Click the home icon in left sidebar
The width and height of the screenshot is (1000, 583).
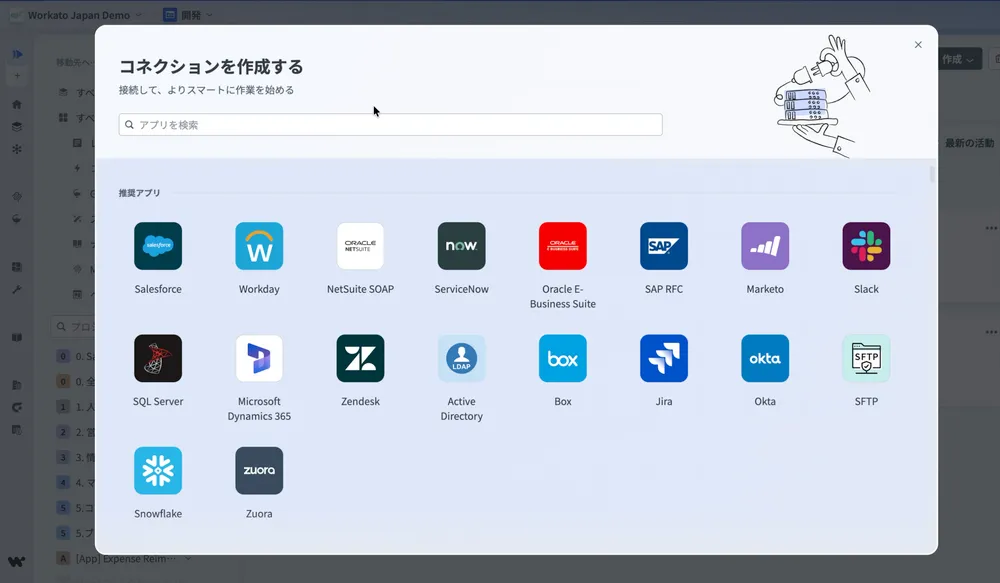tap(17, 104)
